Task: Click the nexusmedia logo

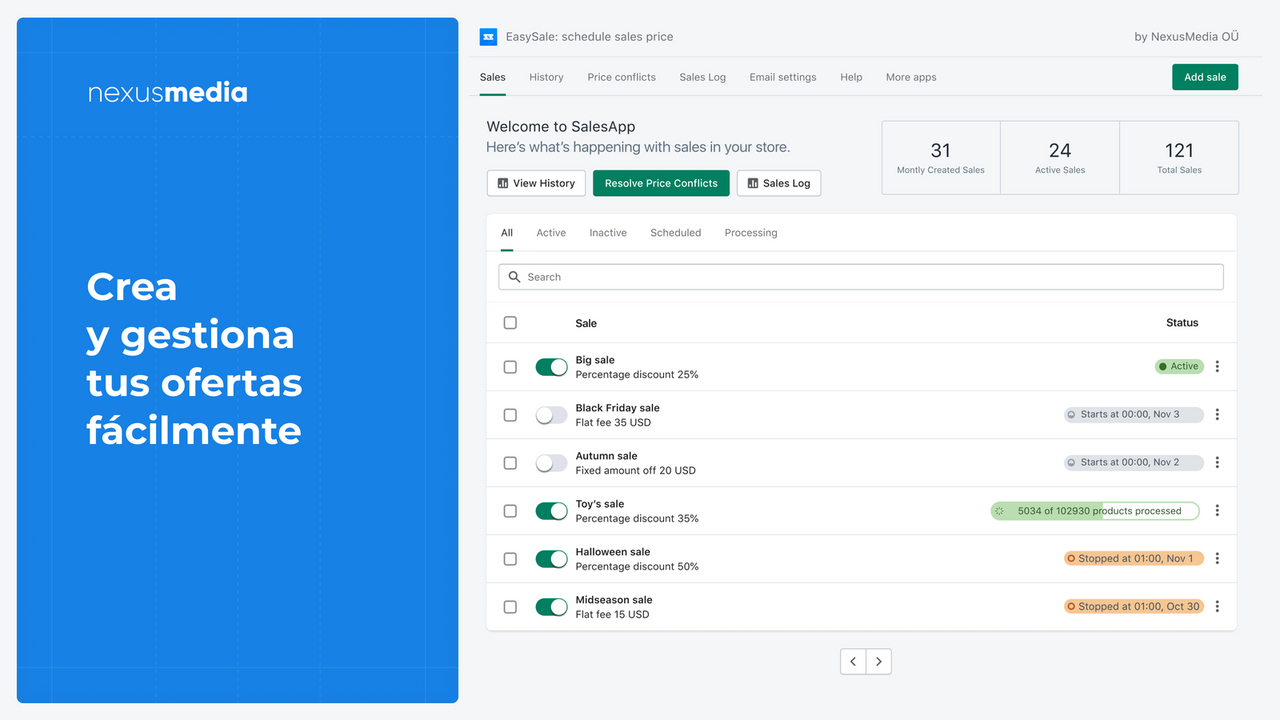Action: tap(167, 93)
